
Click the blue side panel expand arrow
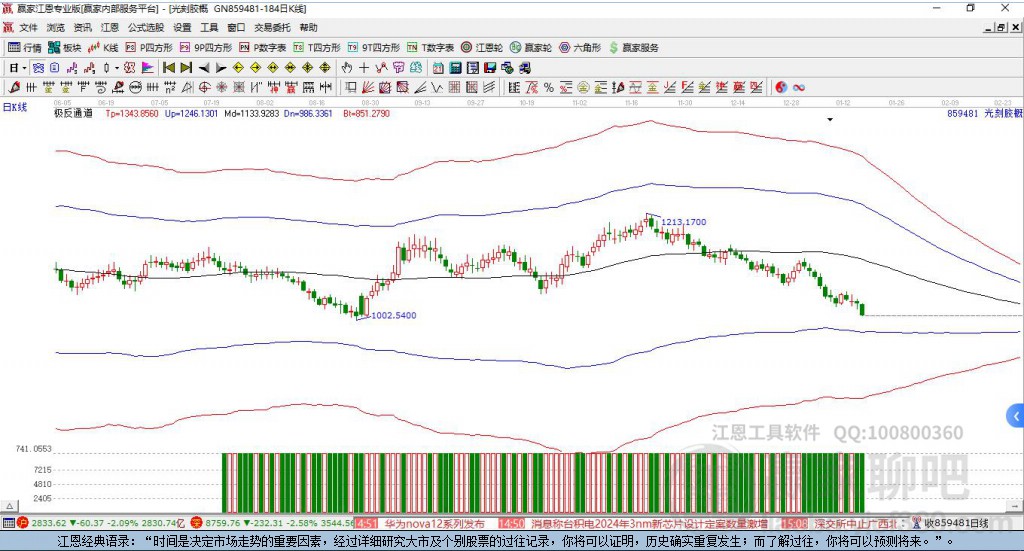pos(1016,415)
